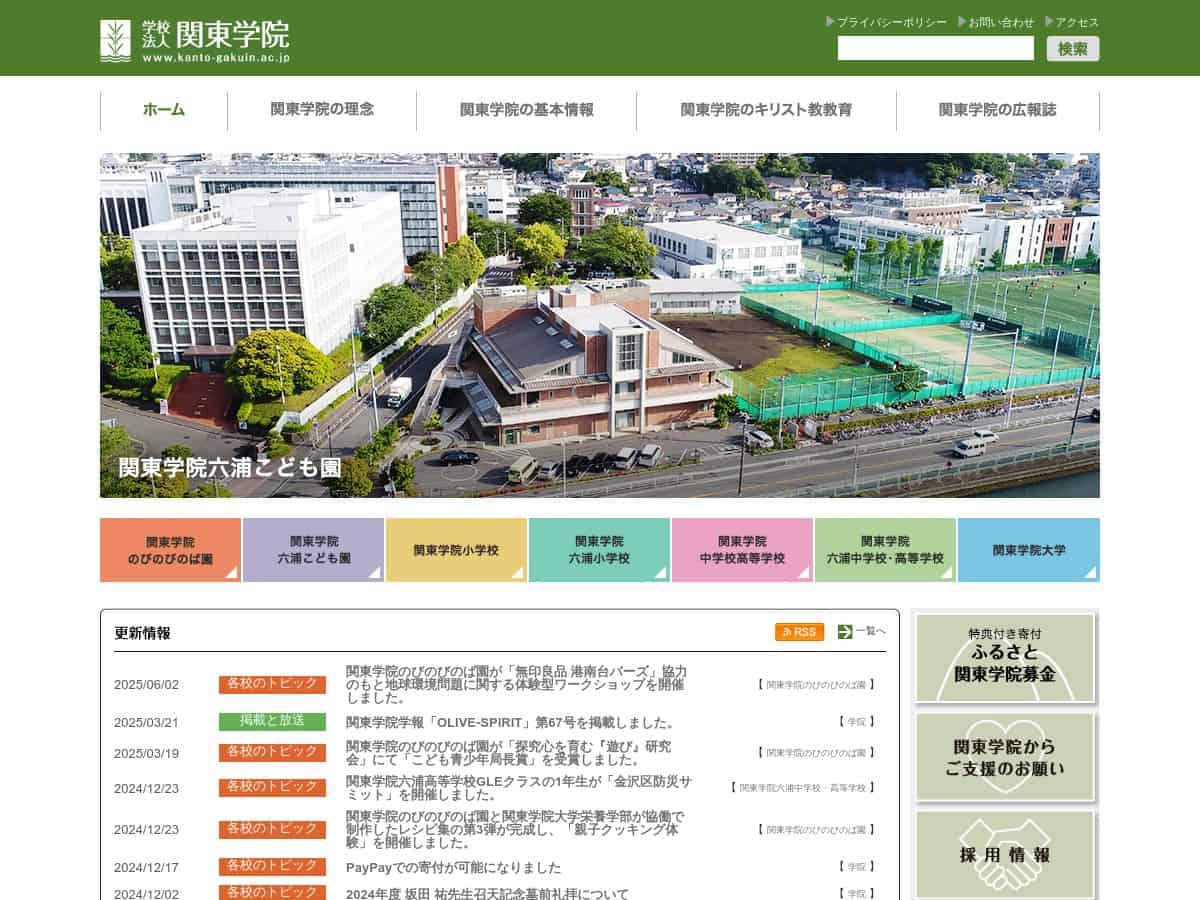Open 関東学院のキリスト教教育 menu item
This screenshot has height=900, width=1200.
766,110
